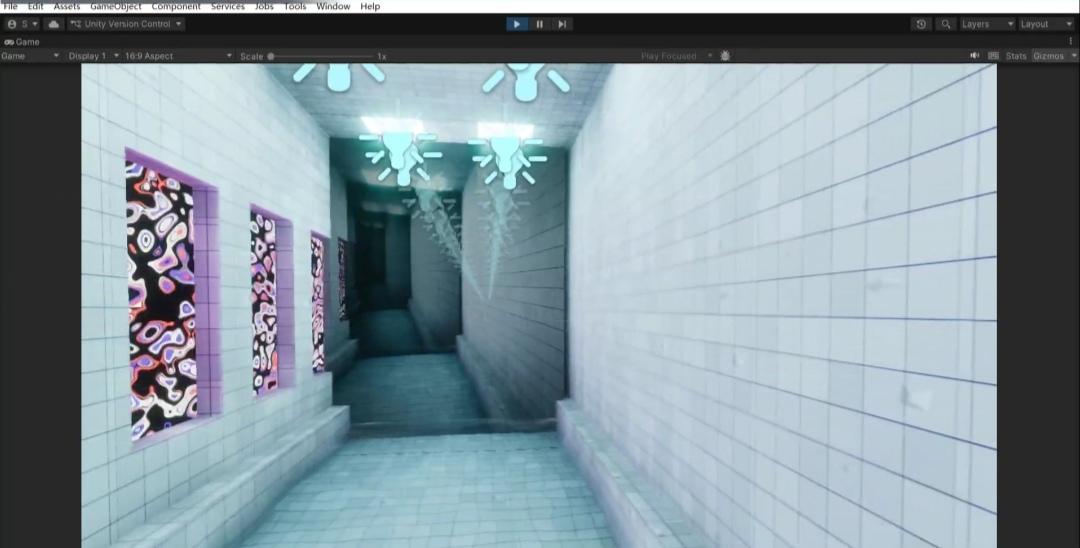1080x548 pixels.
Task: Open the cloud services icon
Action: (54, 24)
